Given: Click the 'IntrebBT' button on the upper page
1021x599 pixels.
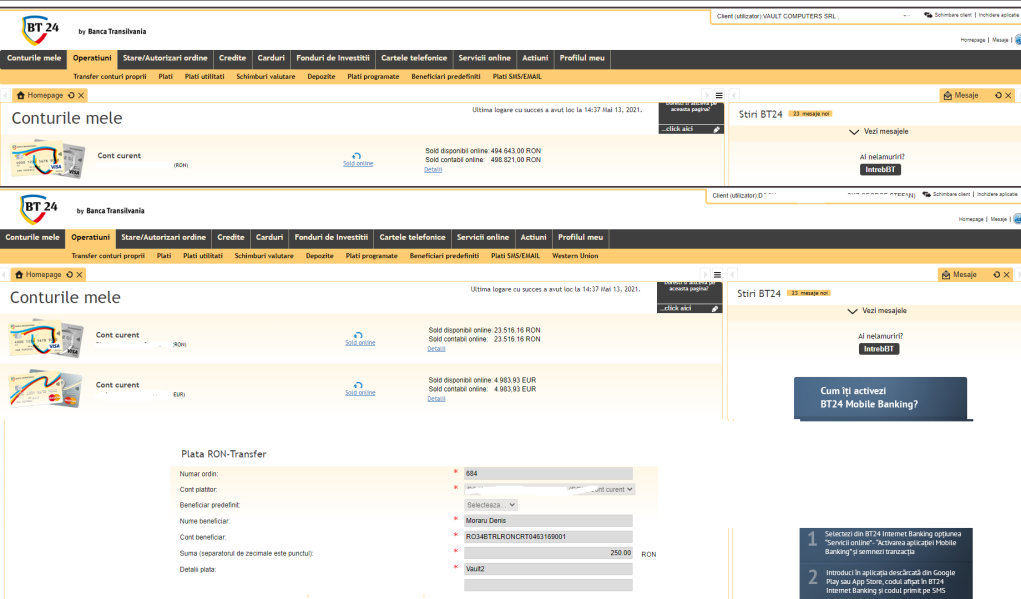Looking at the screenshot, I should coord(880,170).
